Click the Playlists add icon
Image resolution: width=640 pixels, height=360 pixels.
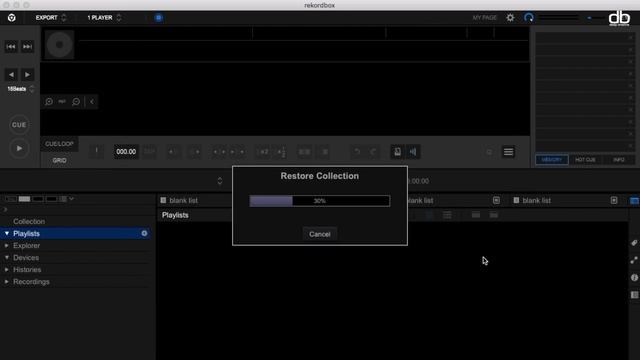pyautogui.click(x=144, y=233)
